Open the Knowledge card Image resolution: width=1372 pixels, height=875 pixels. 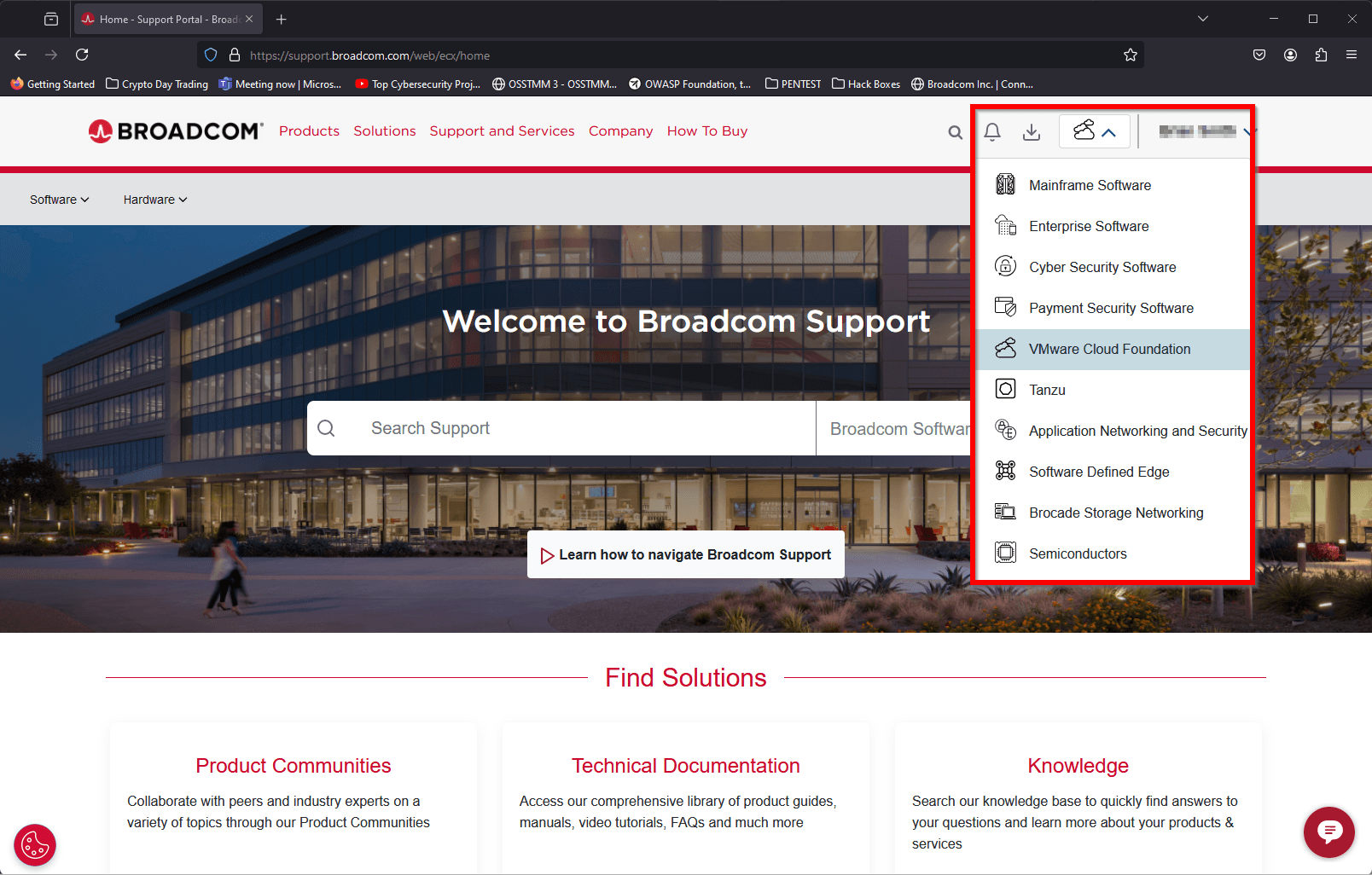coord(1078,797)
